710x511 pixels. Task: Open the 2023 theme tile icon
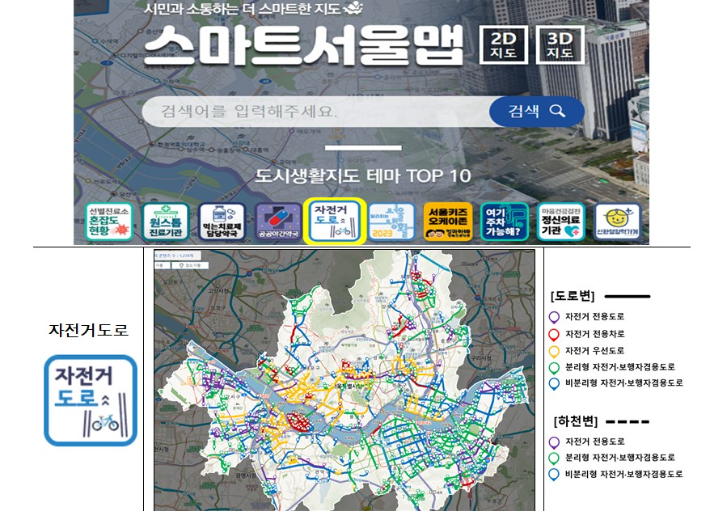[x=391, y=221]
